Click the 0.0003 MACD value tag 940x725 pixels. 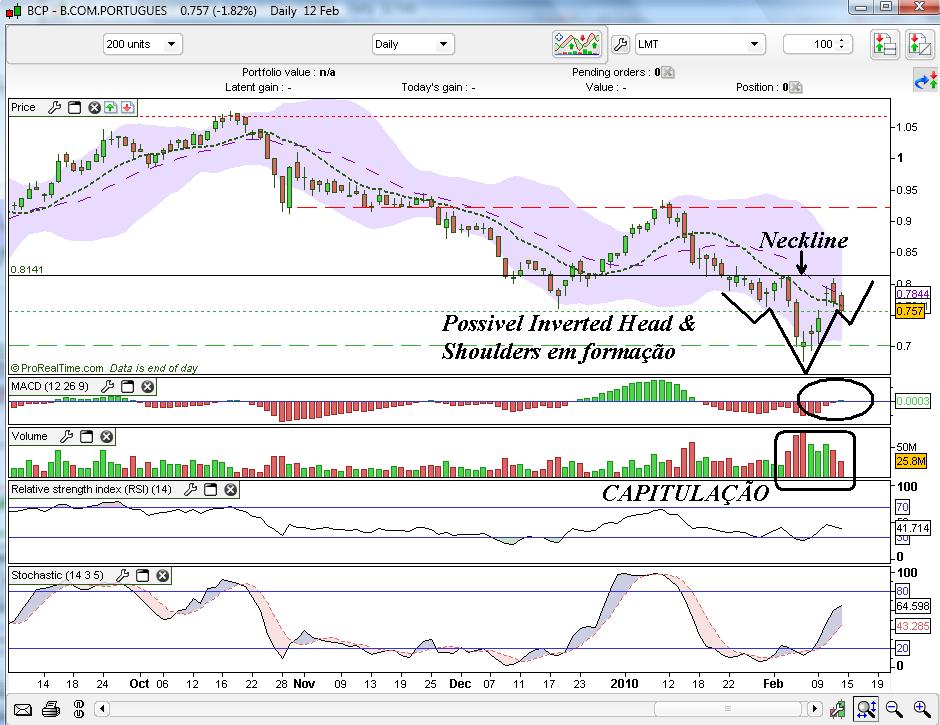pos(912,401)
